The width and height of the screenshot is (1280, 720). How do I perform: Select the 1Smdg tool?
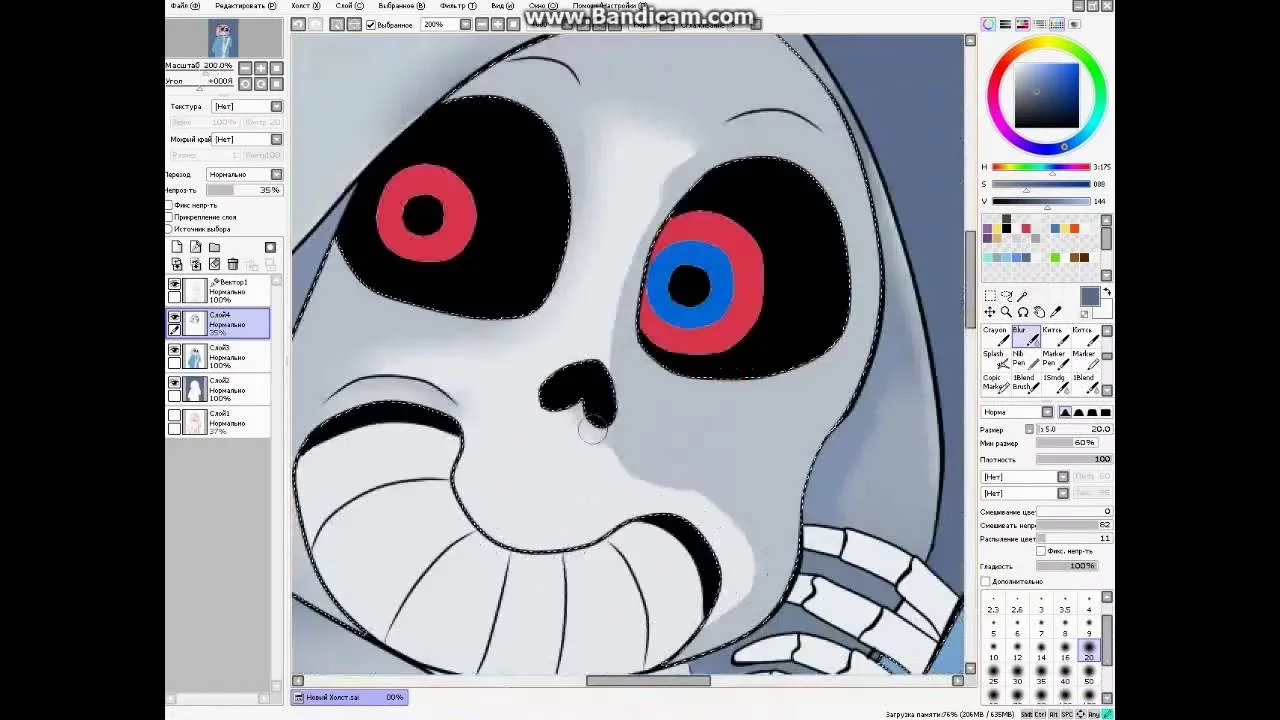pyautogui.click(x=1055, y=384)
